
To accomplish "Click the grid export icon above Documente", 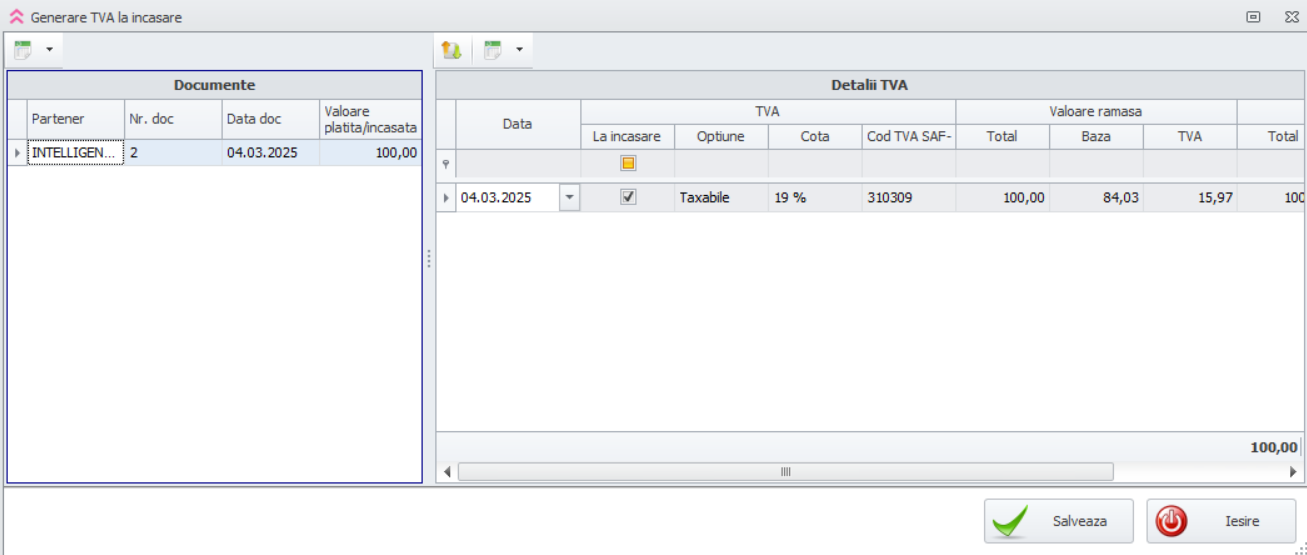I will (22, 50).
